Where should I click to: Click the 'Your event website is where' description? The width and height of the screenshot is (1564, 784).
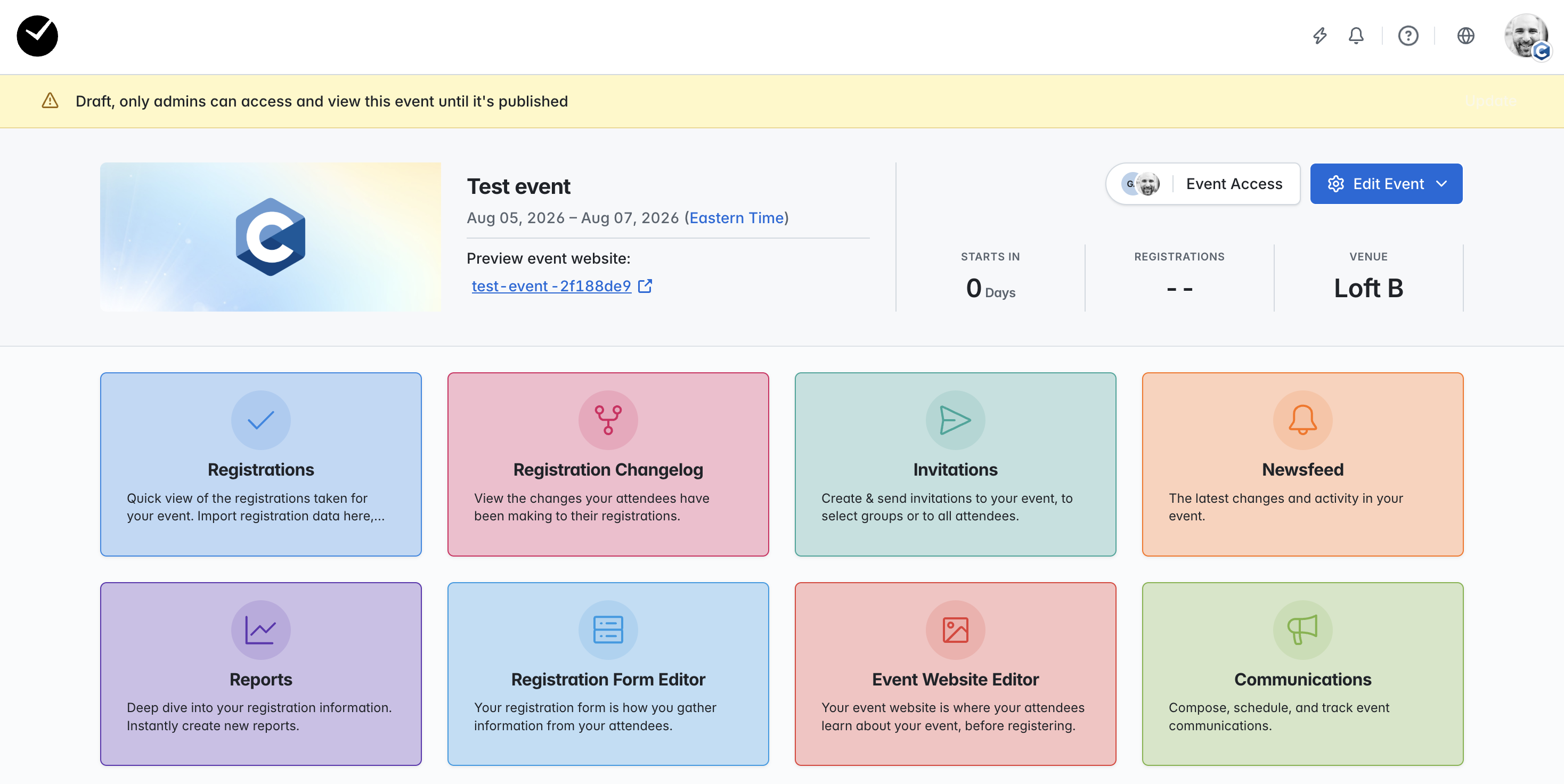point(952,717)
